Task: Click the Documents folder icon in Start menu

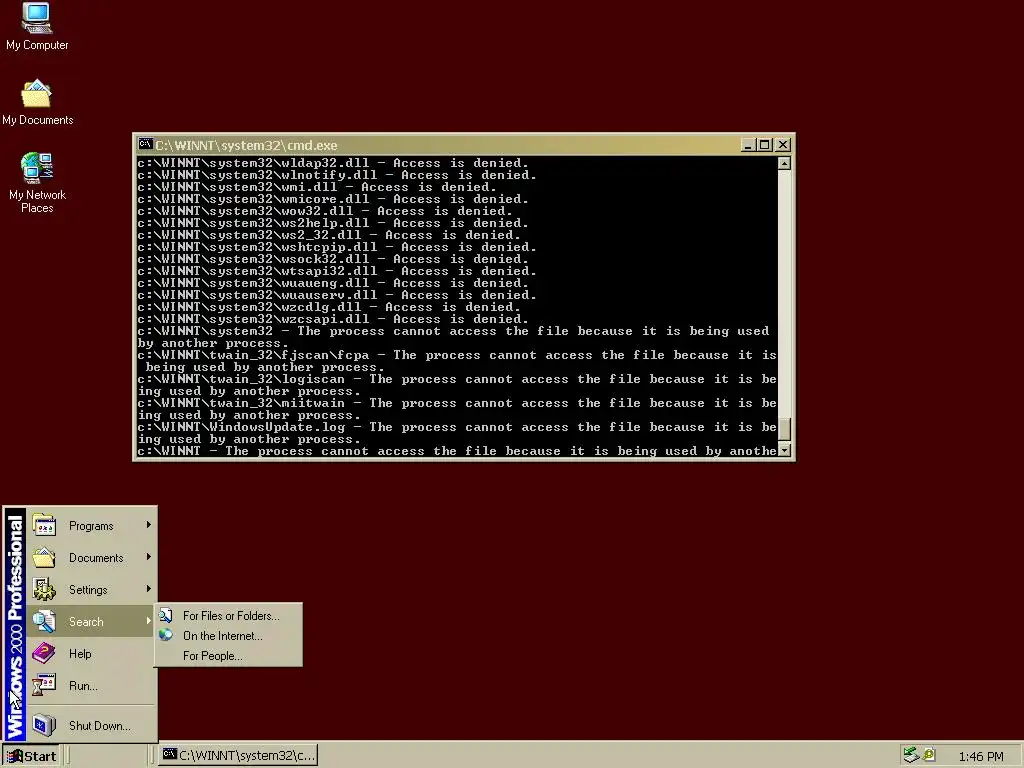Action: coord(44,557)
